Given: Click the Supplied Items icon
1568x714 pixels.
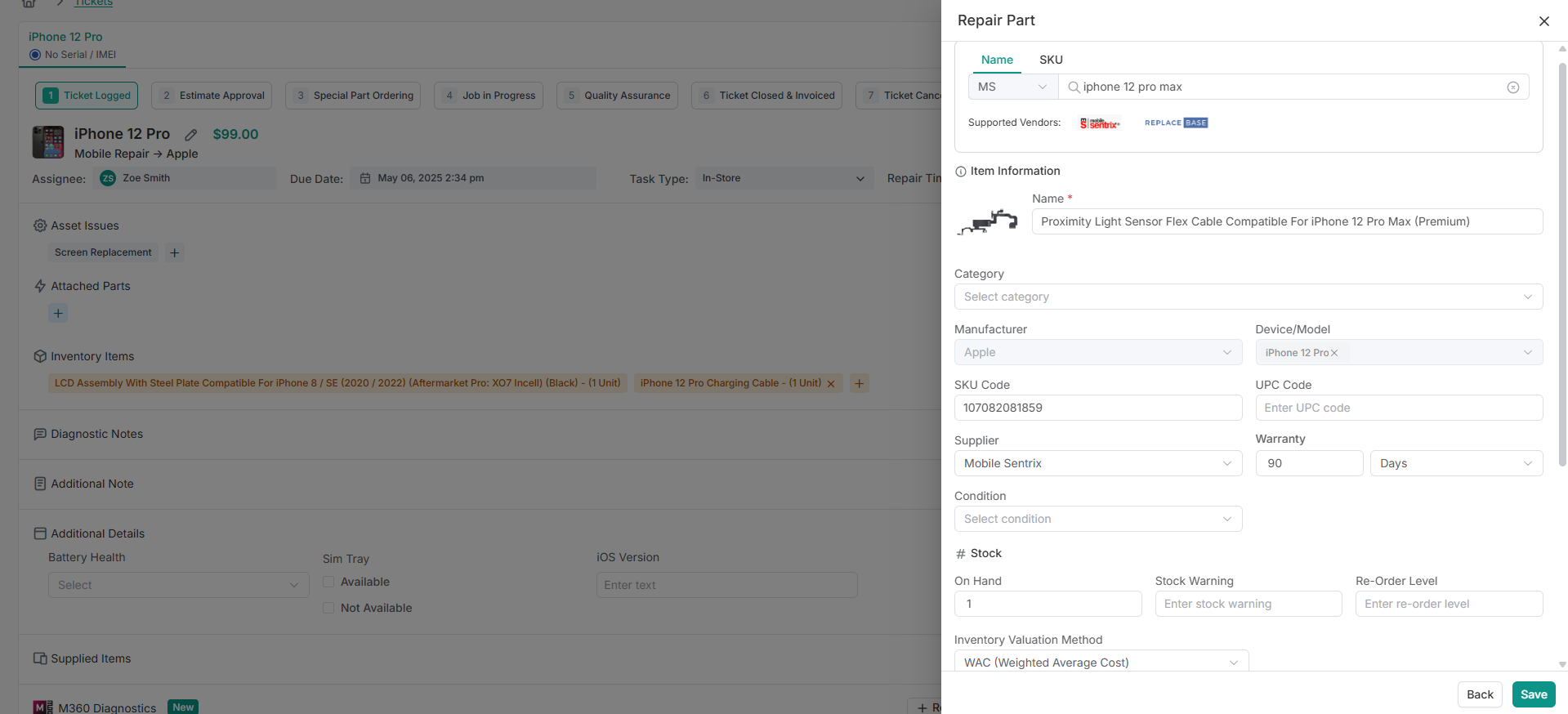Looking at the screenshot, I should (40, 658).
